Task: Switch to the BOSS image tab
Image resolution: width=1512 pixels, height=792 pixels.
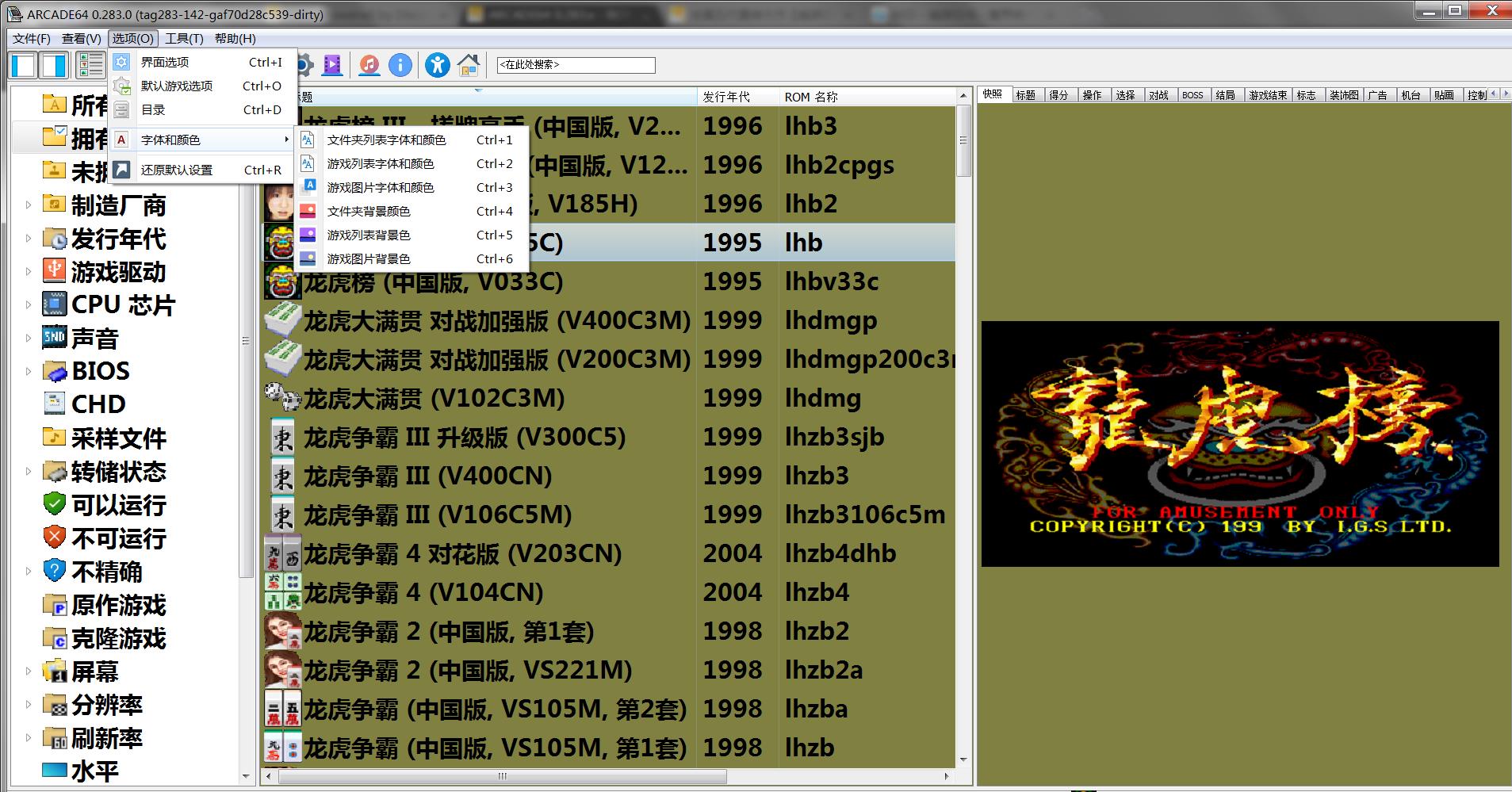Action: (x=1192, y=95)
